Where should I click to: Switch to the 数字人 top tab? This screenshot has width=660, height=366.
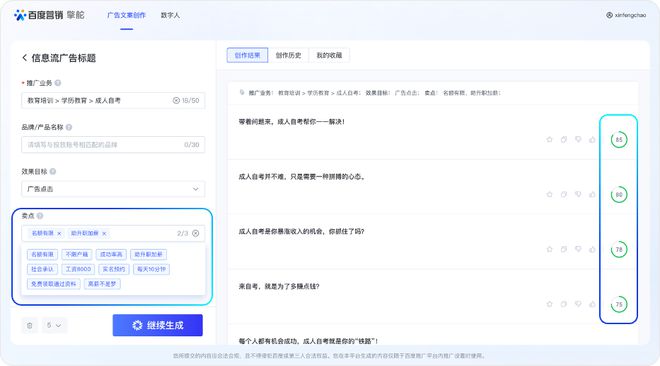170,15
